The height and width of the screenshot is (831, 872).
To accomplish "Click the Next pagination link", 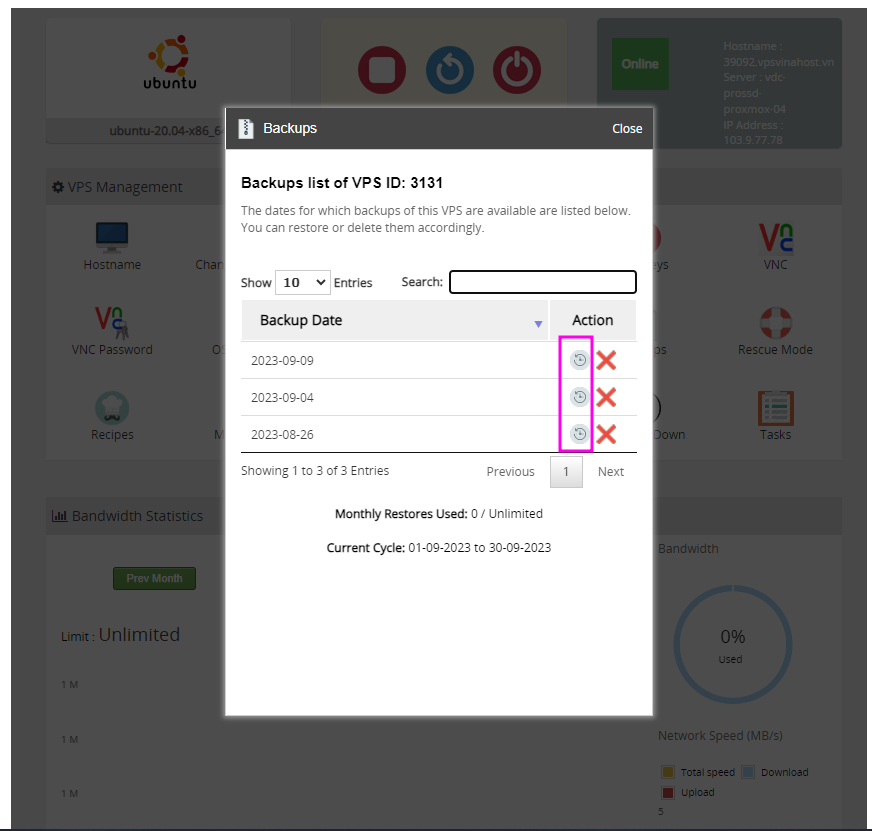I will 610,471.
